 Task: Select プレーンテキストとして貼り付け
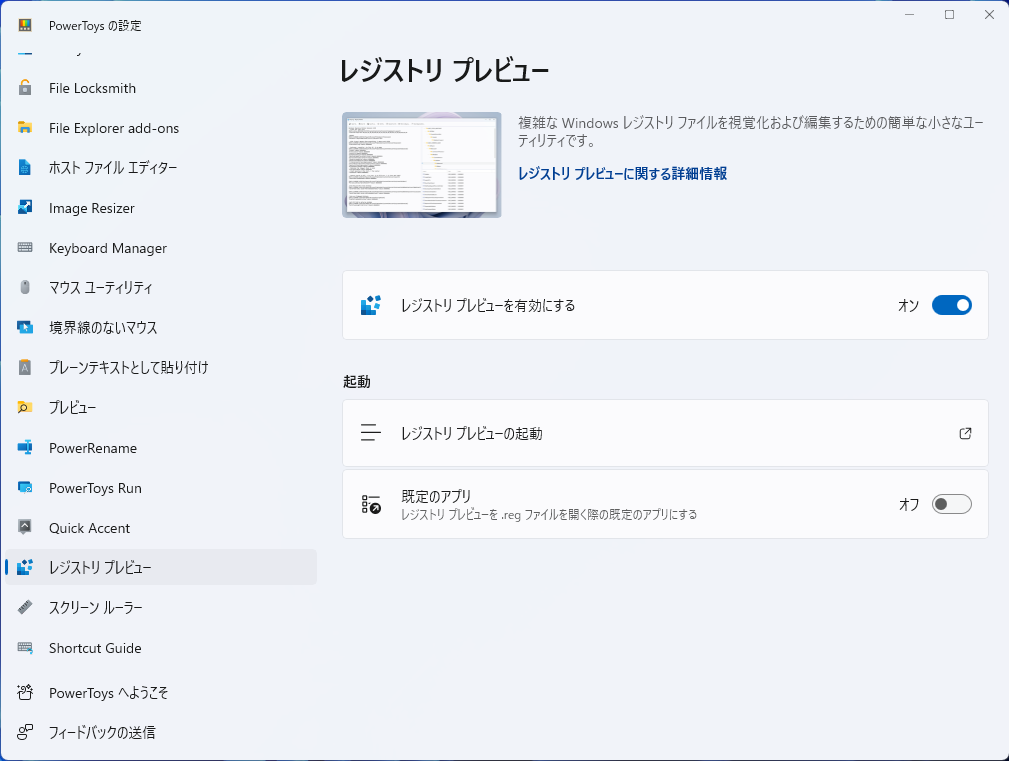pos(128,368)
